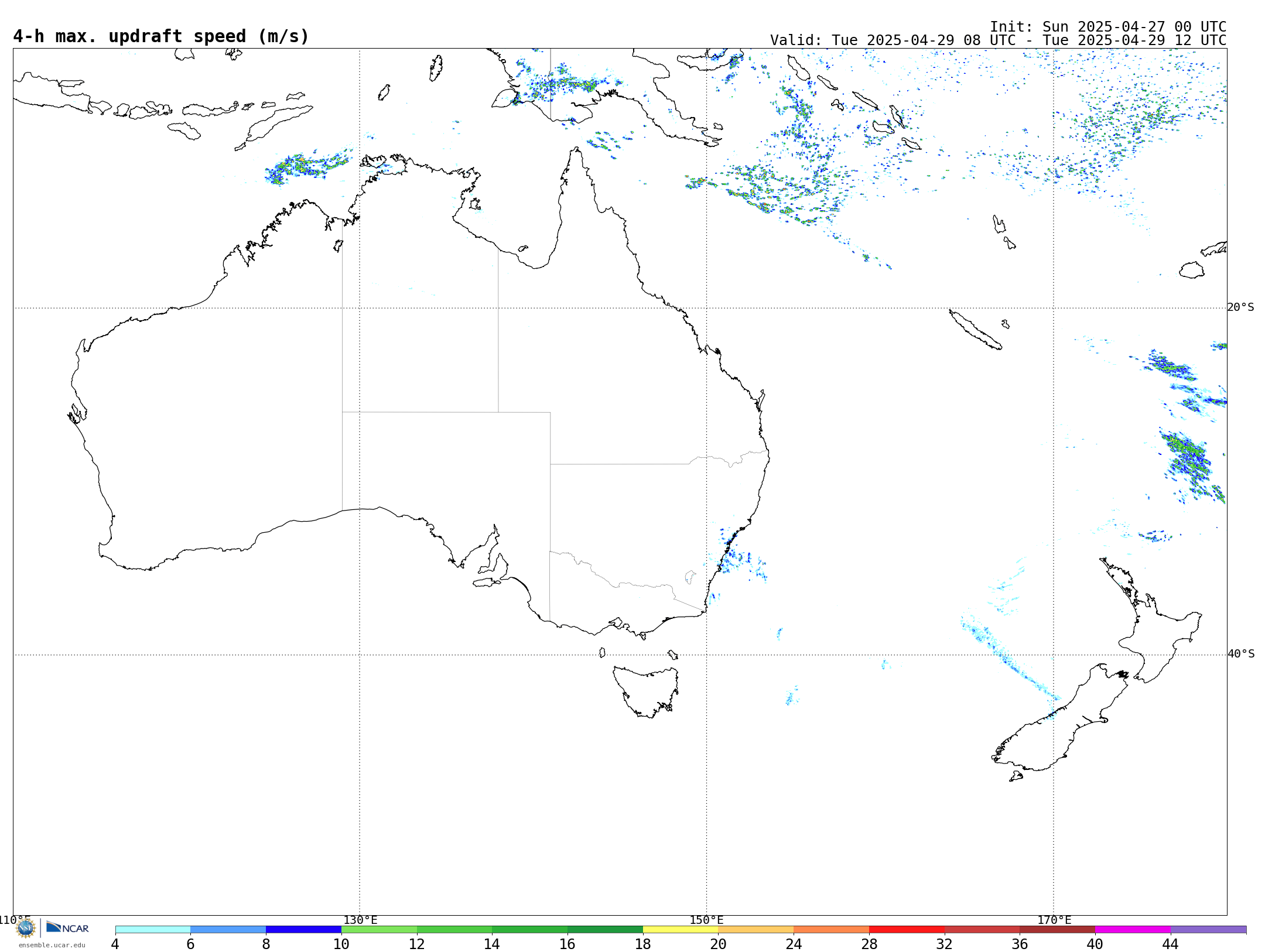The image size is (1265, 952).
Task: Choose the light orange 20–24 m/s swatch
Action: coord(756,929)
